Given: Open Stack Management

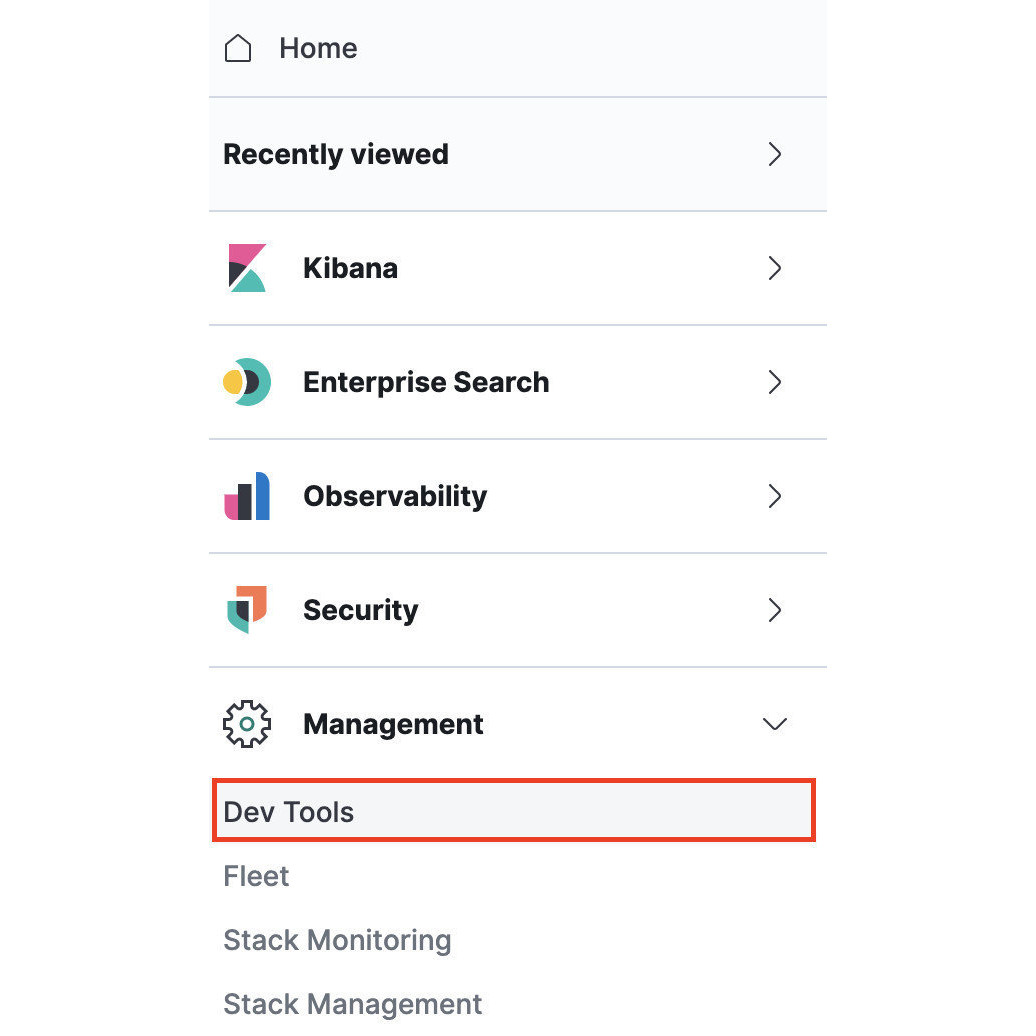Looking at the screenshot, I should (352, 1004).
